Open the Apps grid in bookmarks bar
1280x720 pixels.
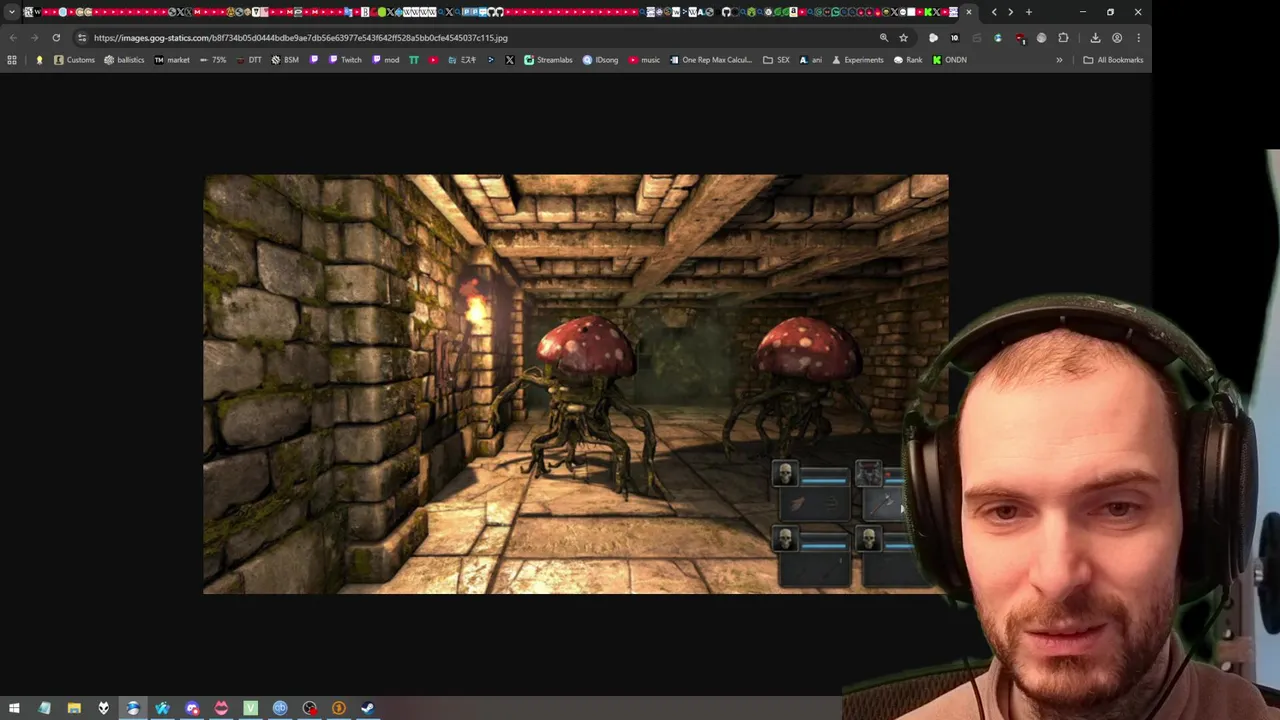(12, 60)
